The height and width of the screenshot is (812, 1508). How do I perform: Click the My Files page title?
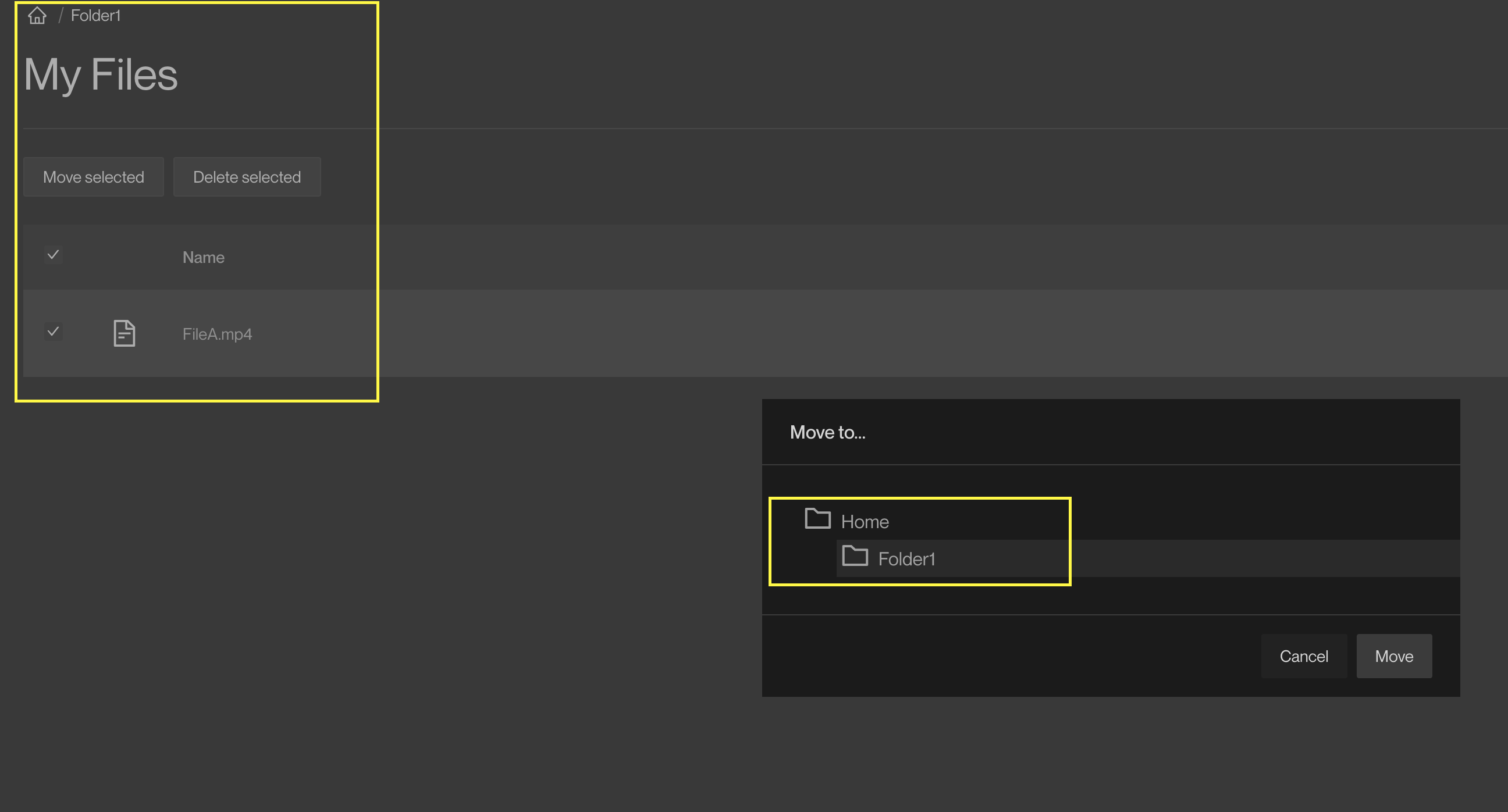click(101, 74)
